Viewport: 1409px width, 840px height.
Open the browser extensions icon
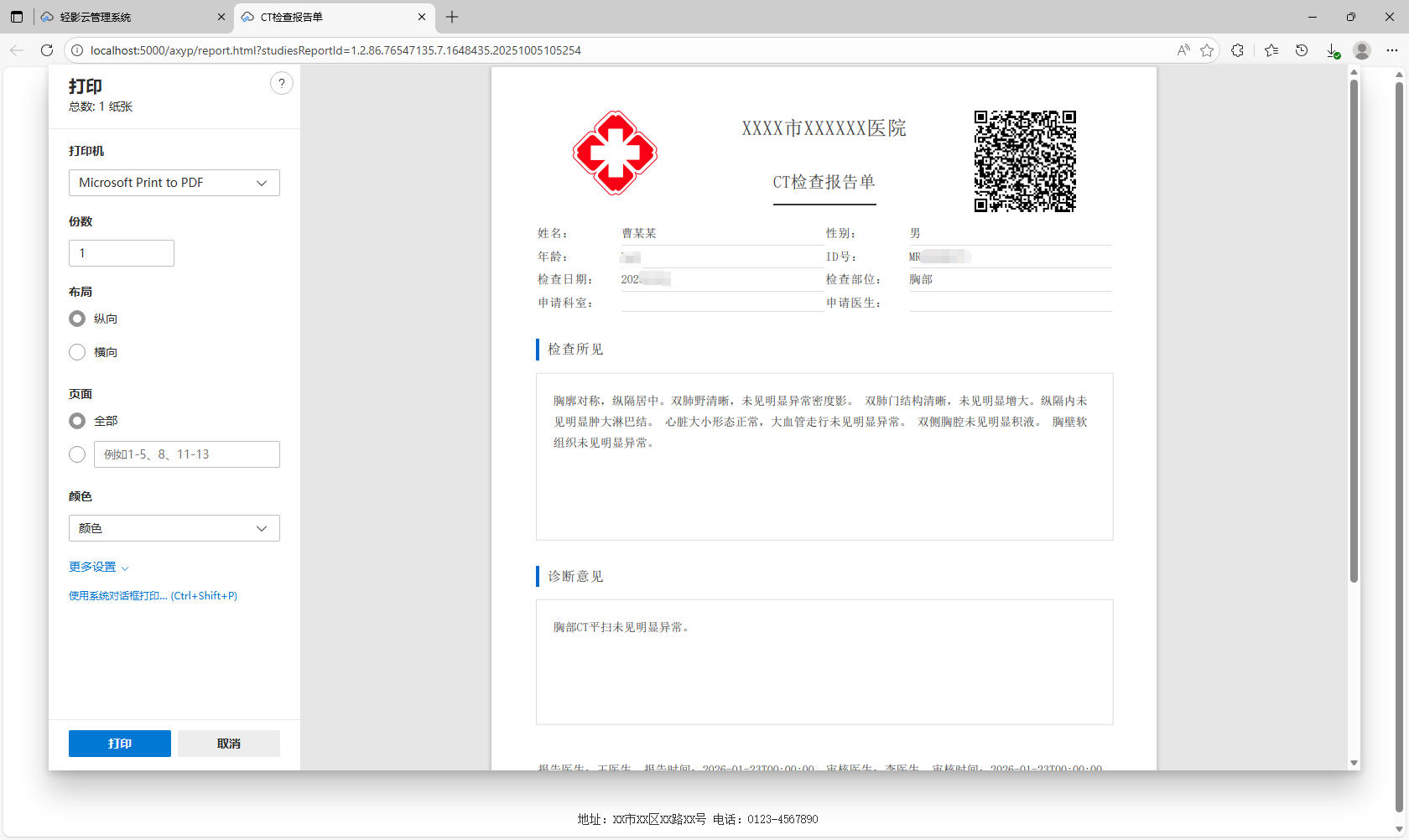[x=1237, y=50]
